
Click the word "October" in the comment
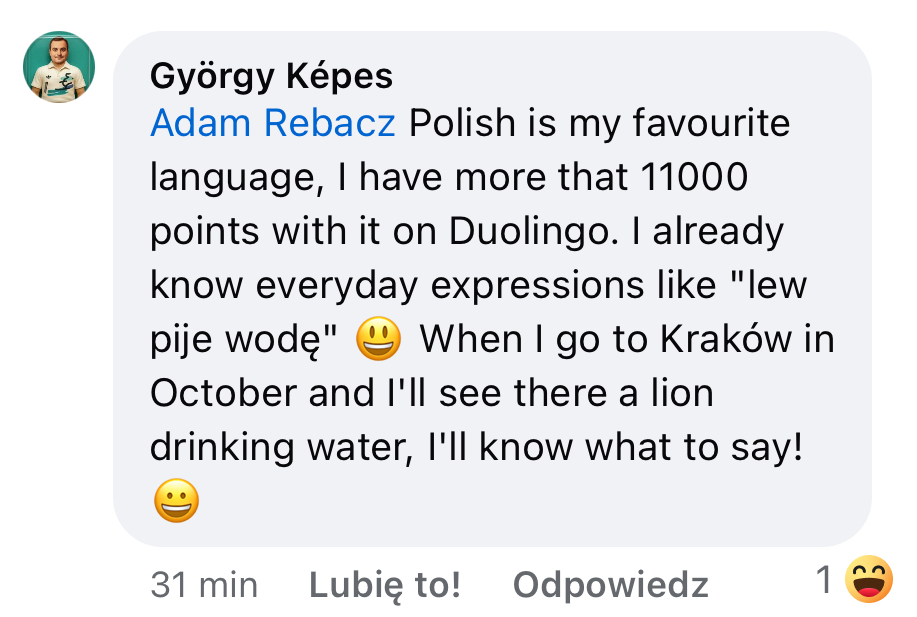[224, 394]
